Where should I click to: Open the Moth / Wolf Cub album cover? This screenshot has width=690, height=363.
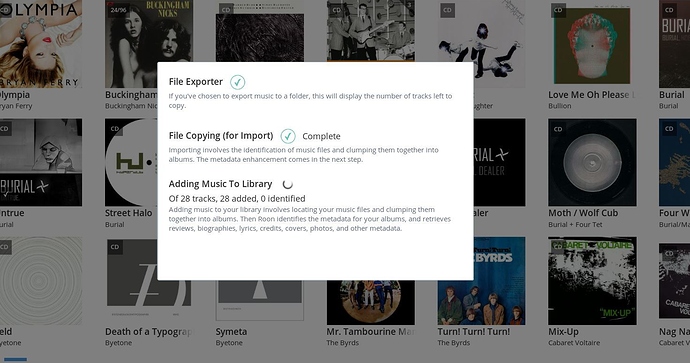tap(592, 162)
